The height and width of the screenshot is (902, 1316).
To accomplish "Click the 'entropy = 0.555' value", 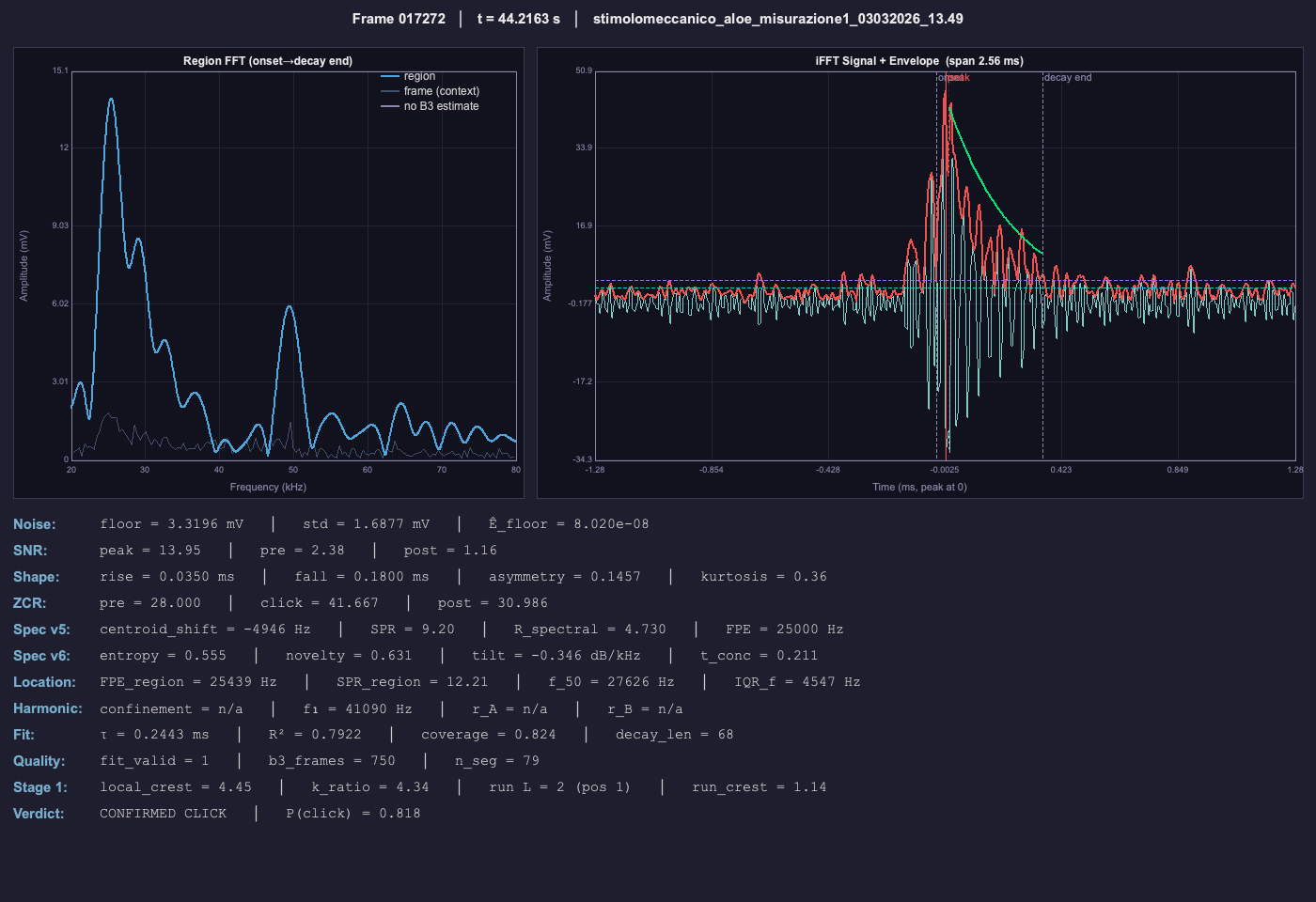I will click(163, 656).
